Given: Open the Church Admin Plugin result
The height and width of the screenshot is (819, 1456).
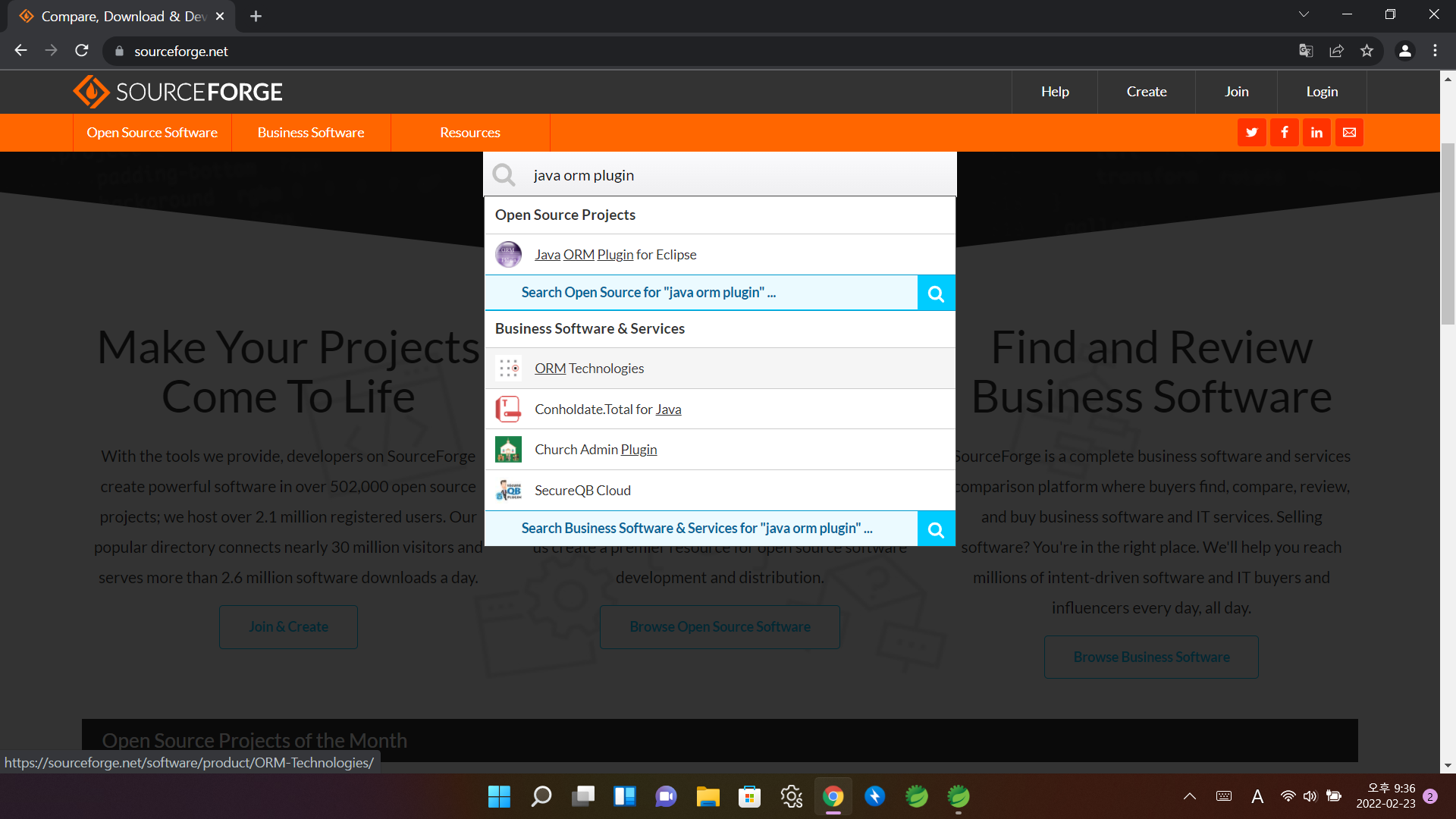Looking at the screenshot, I should point(595,450).
